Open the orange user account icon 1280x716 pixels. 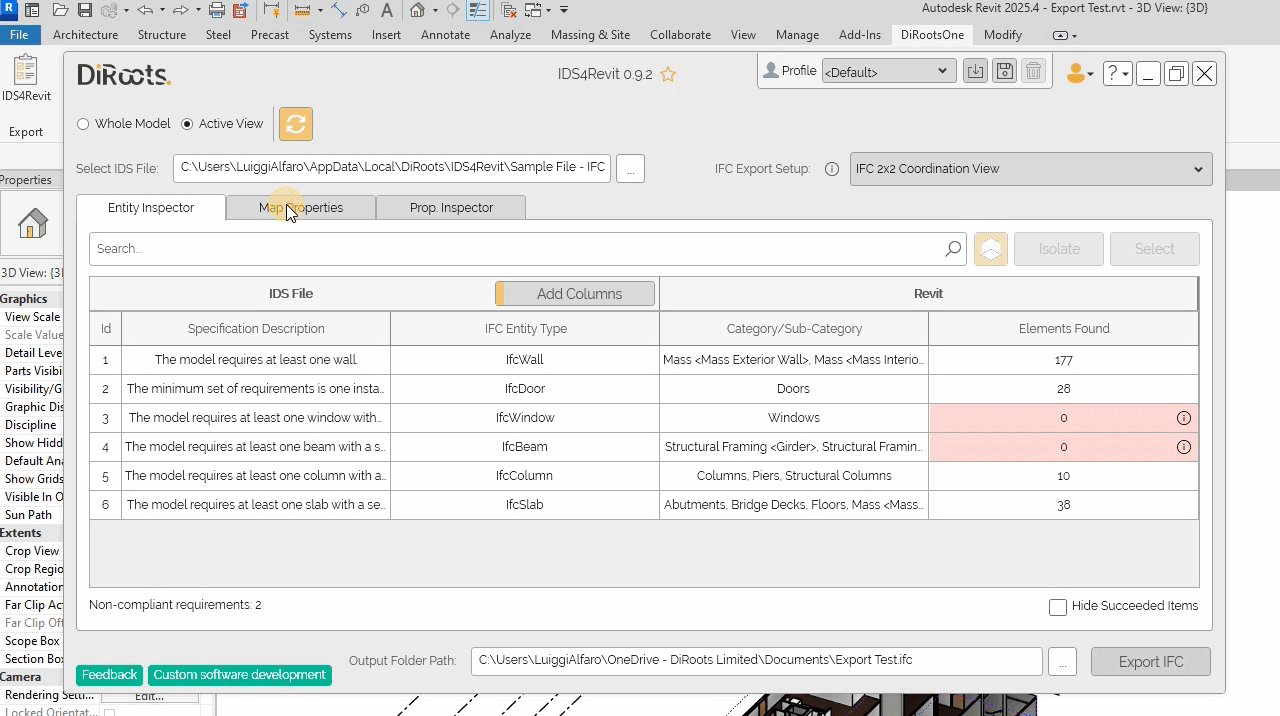1076,73
